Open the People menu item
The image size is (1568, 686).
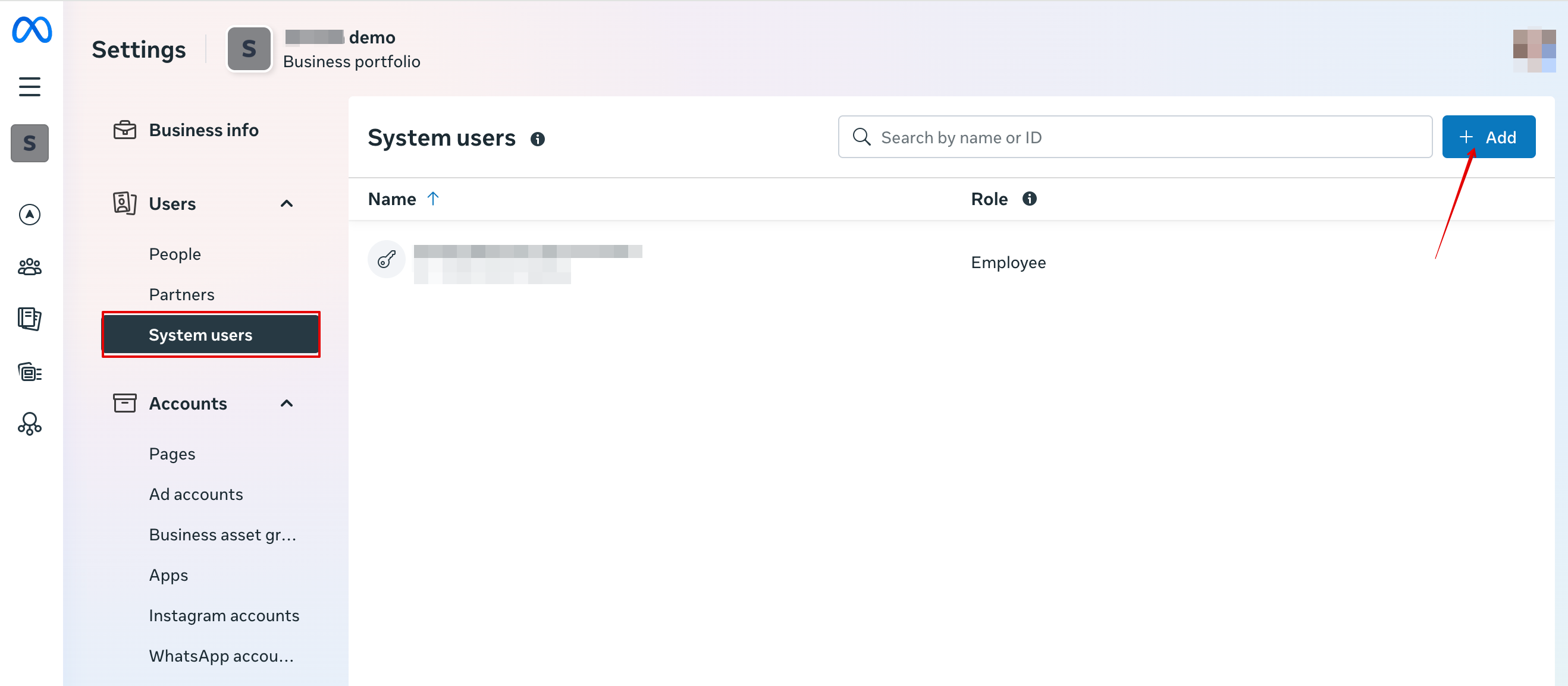click(x=175, y=254)
